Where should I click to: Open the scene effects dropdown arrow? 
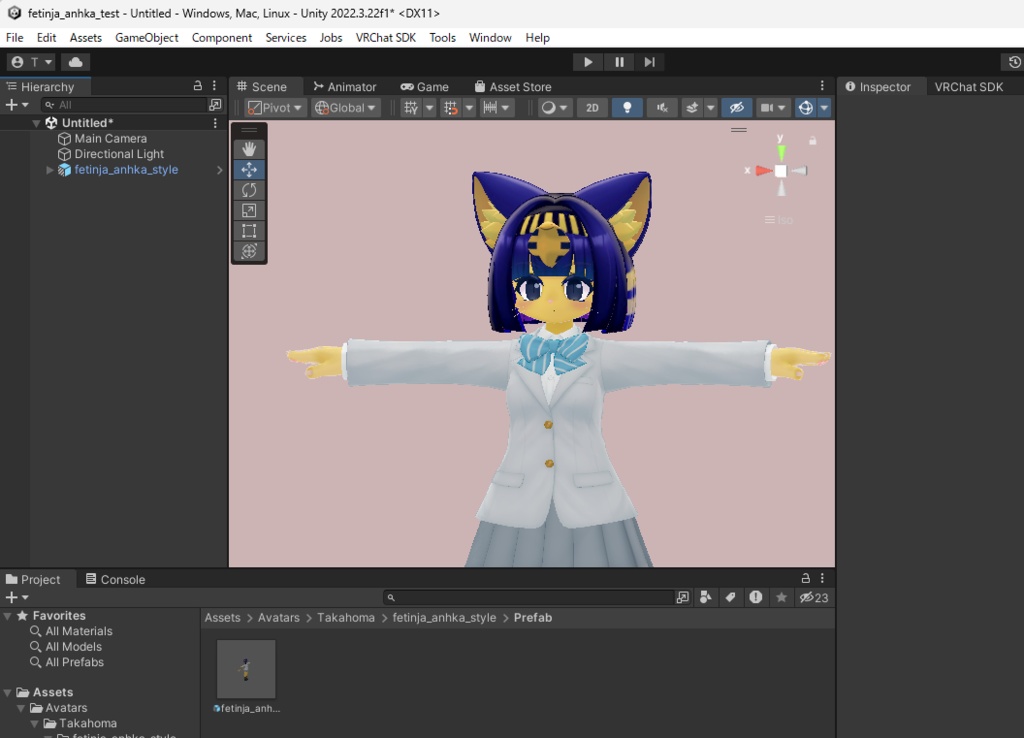click(x=710, y=108)
